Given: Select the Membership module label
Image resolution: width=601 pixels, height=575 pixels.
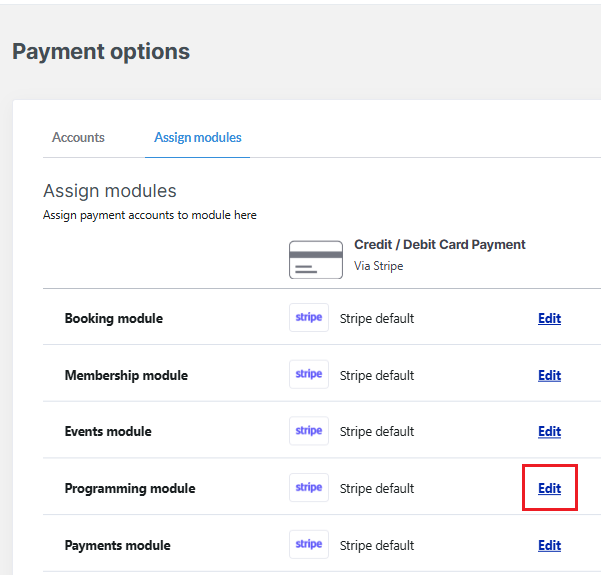Looking at the screenshot, I should click(x=126, y=375).
